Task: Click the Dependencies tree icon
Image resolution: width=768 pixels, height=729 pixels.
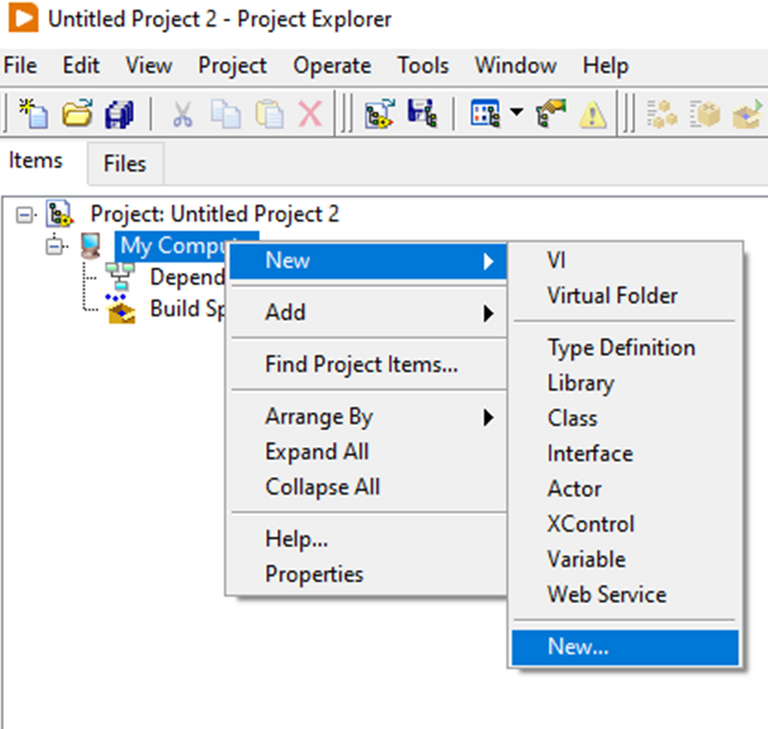Action: pyautogui.click(x=120, y=277)
